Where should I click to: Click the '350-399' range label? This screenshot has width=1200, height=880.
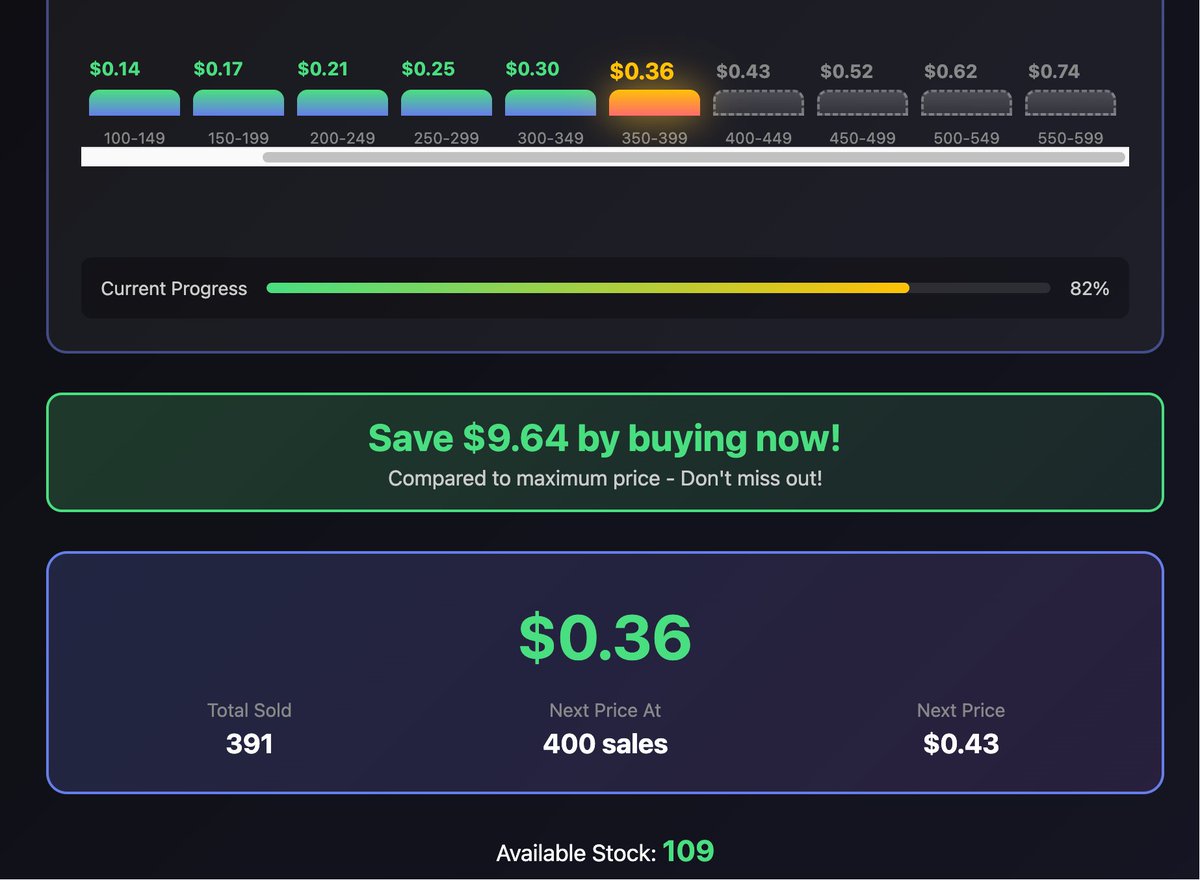654,138
